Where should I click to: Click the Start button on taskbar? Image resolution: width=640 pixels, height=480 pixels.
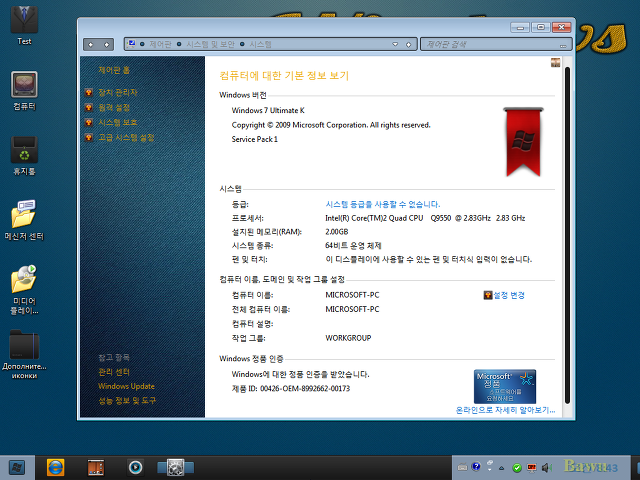click(x=17, y=467)
